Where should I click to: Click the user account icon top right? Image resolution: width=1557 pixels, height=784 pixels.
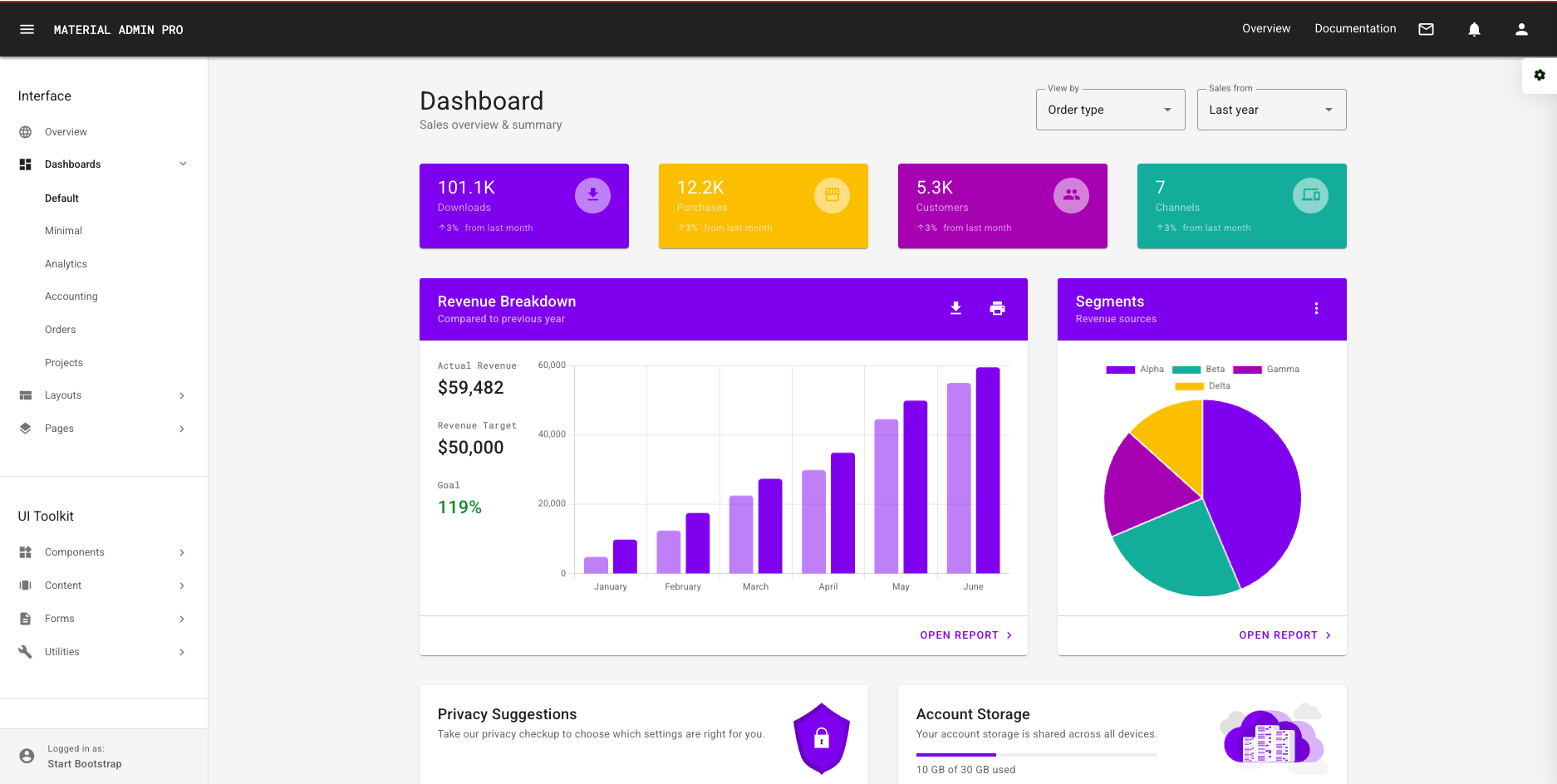click(1521, 29)
